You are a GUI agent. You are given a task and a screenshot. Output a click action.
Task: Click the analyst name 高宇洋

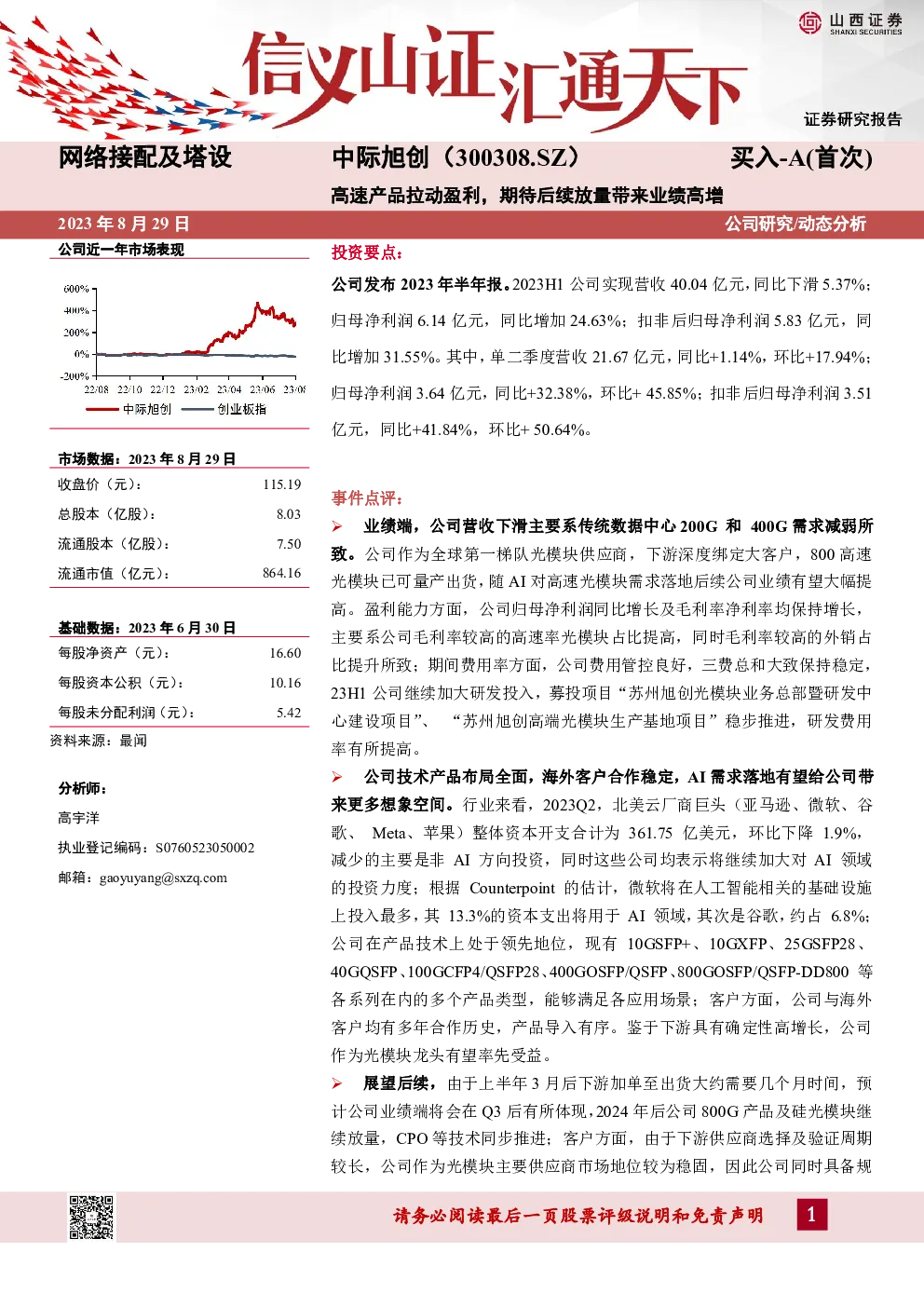(x=78, y=818)
